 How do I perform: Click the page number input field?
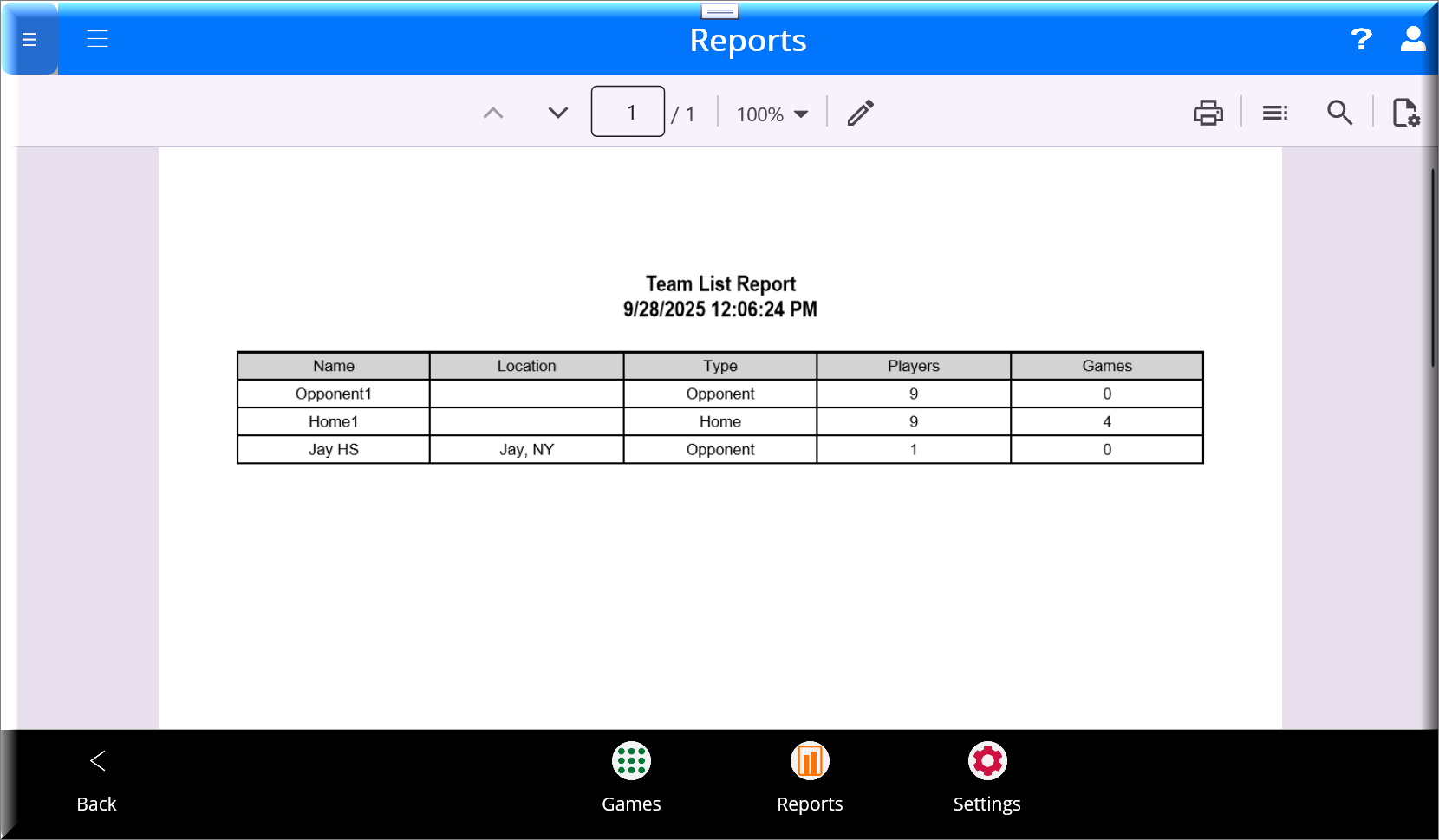click(628, 112)
